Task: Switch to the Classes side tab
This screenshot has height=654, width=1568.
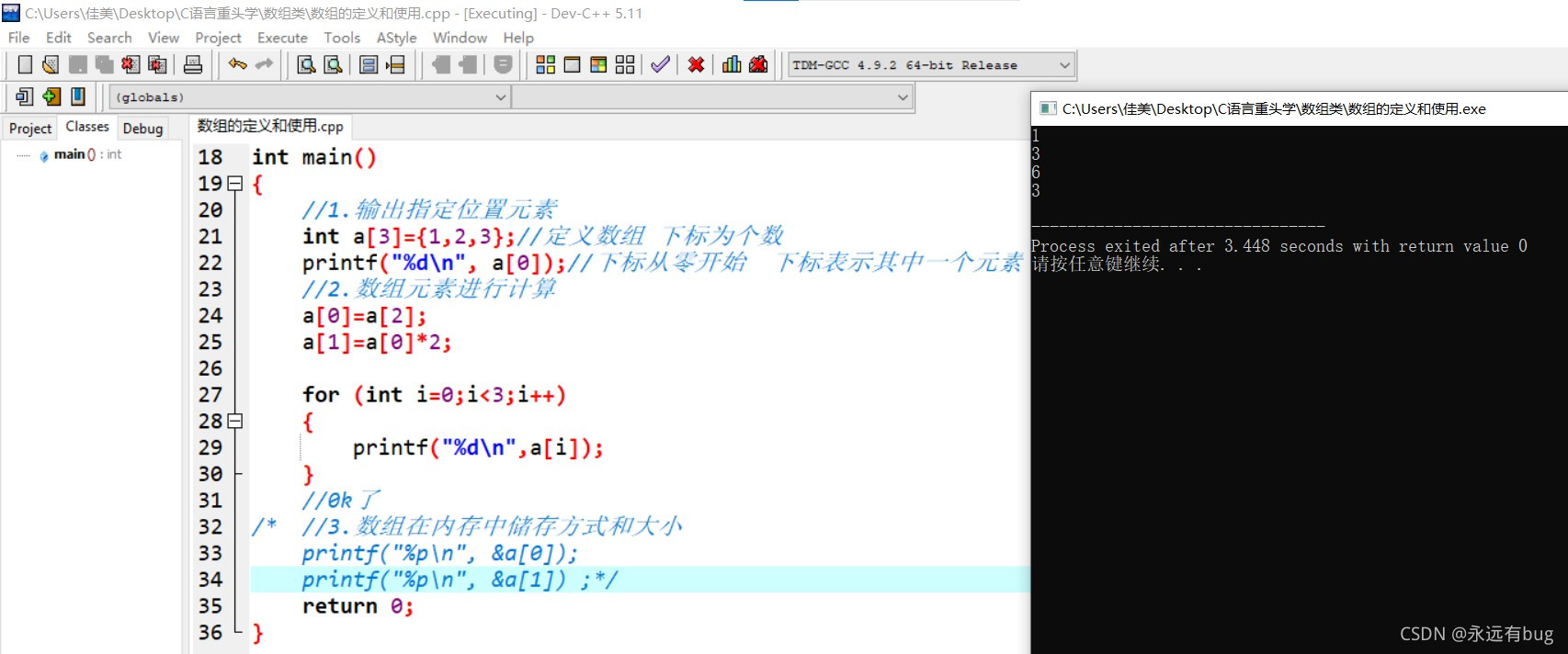Action: pyautogui.click(x=87, y=127)
